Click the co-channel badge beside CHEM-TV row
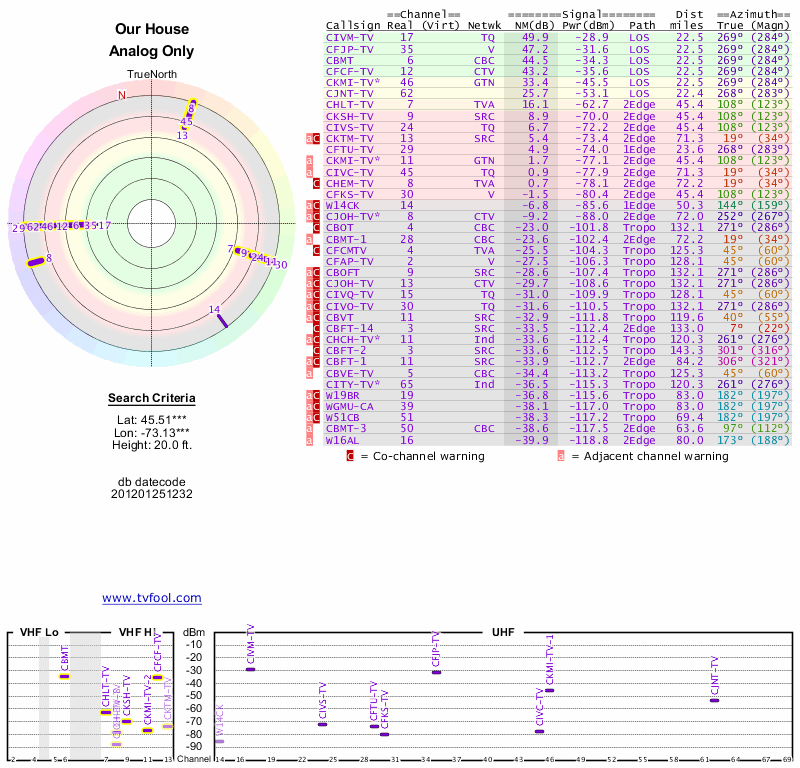 pos(316,184)
